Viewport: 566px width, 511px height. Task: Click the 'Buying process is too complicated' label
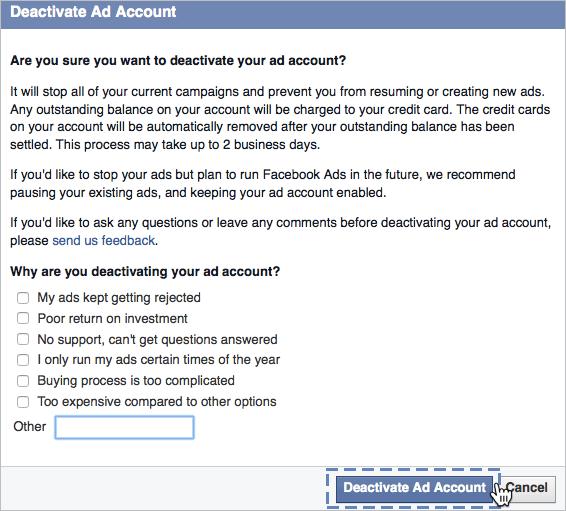click(x=136, y=381)
